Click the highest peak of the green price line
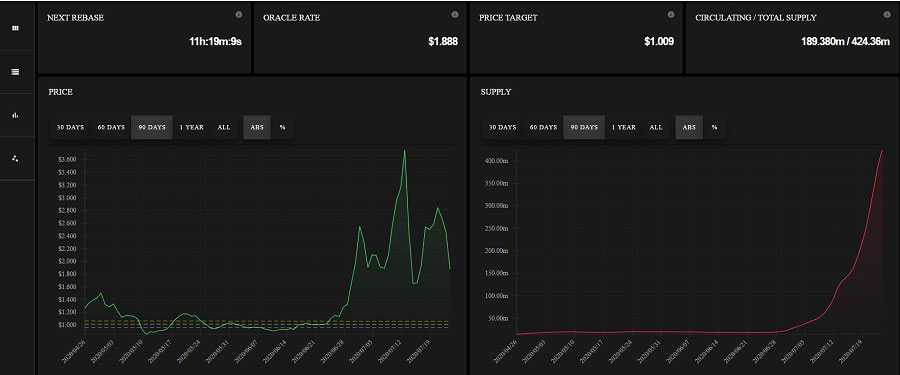 point(405,151)
